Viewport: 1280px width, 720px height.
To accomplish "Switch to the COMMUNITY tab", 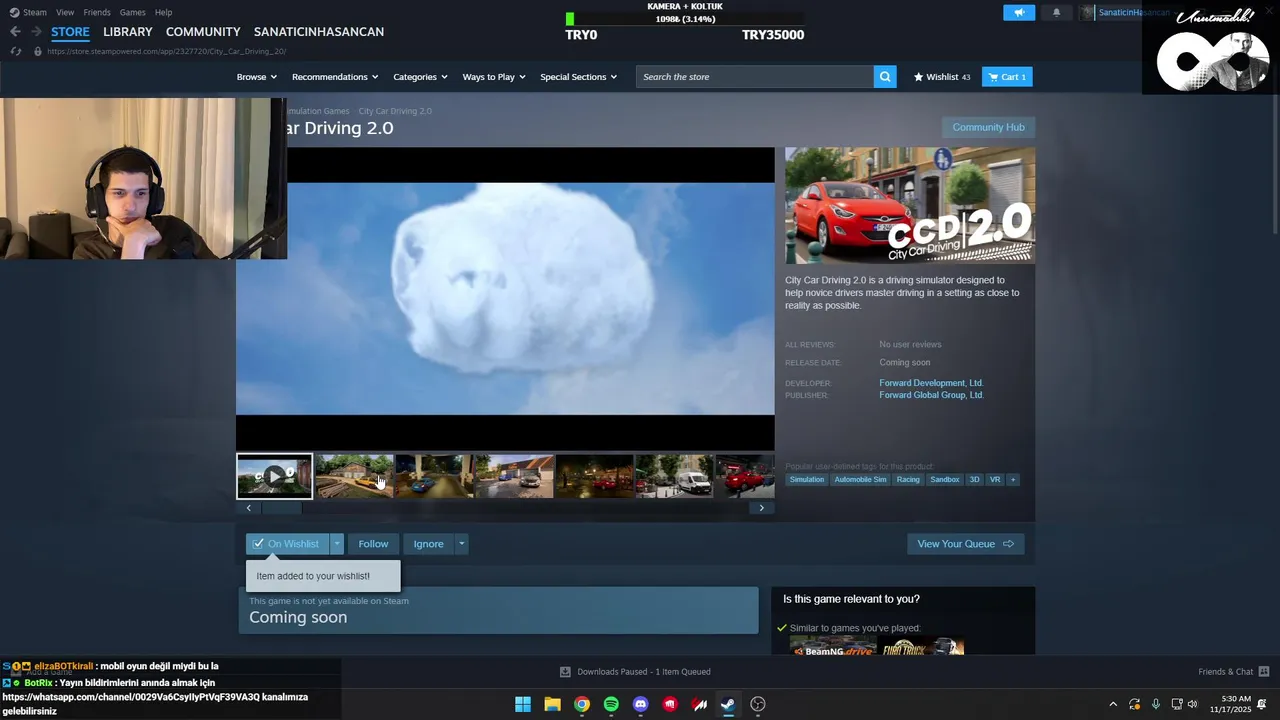I will point(203,32).
